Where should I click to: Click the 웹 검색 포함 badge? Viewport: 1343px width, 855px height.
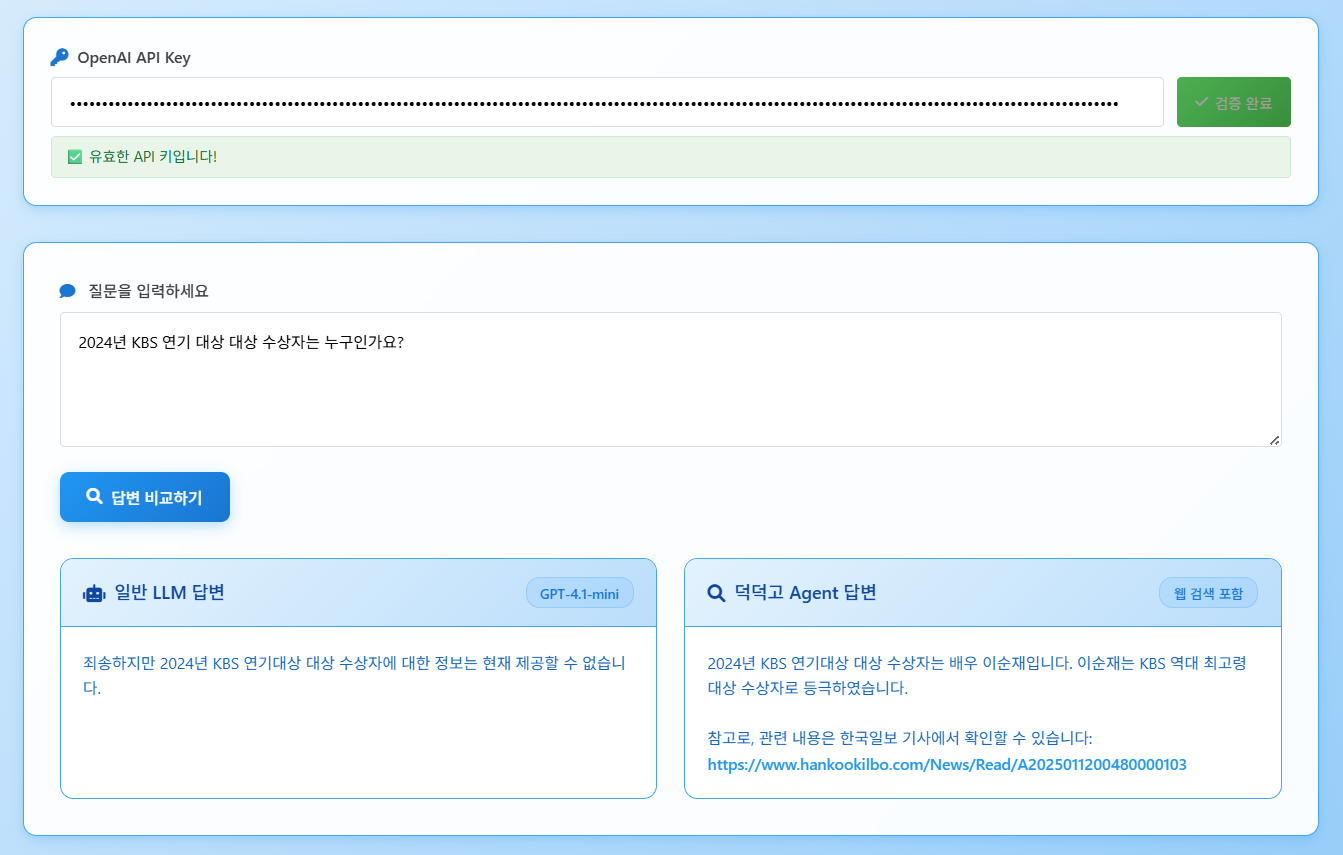tap(1208, 593)
